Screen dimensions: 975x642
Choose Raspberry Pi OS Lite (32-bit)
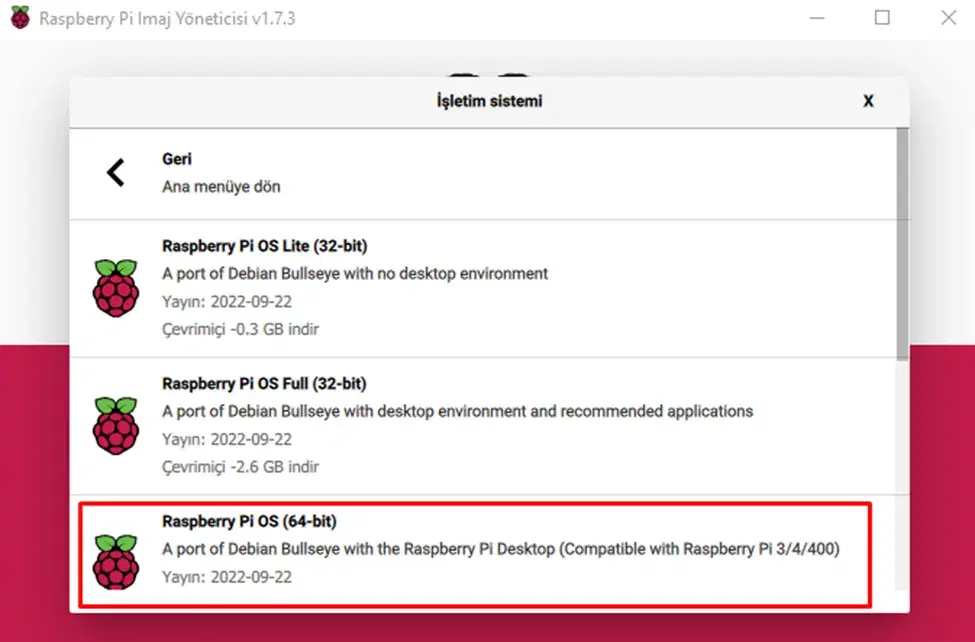tap(484, 288)
